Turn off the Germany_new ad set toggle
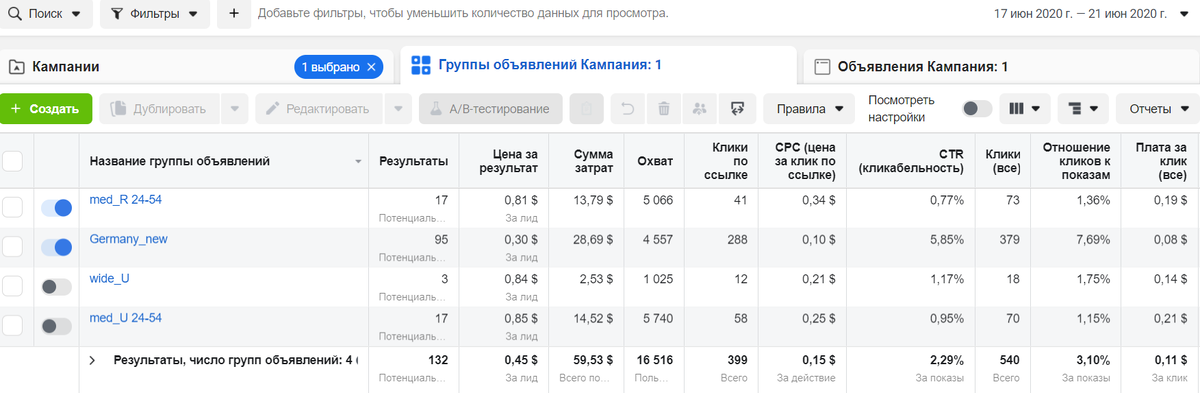Viewport: 1200px width, 393px height. (x=57, y=247)
